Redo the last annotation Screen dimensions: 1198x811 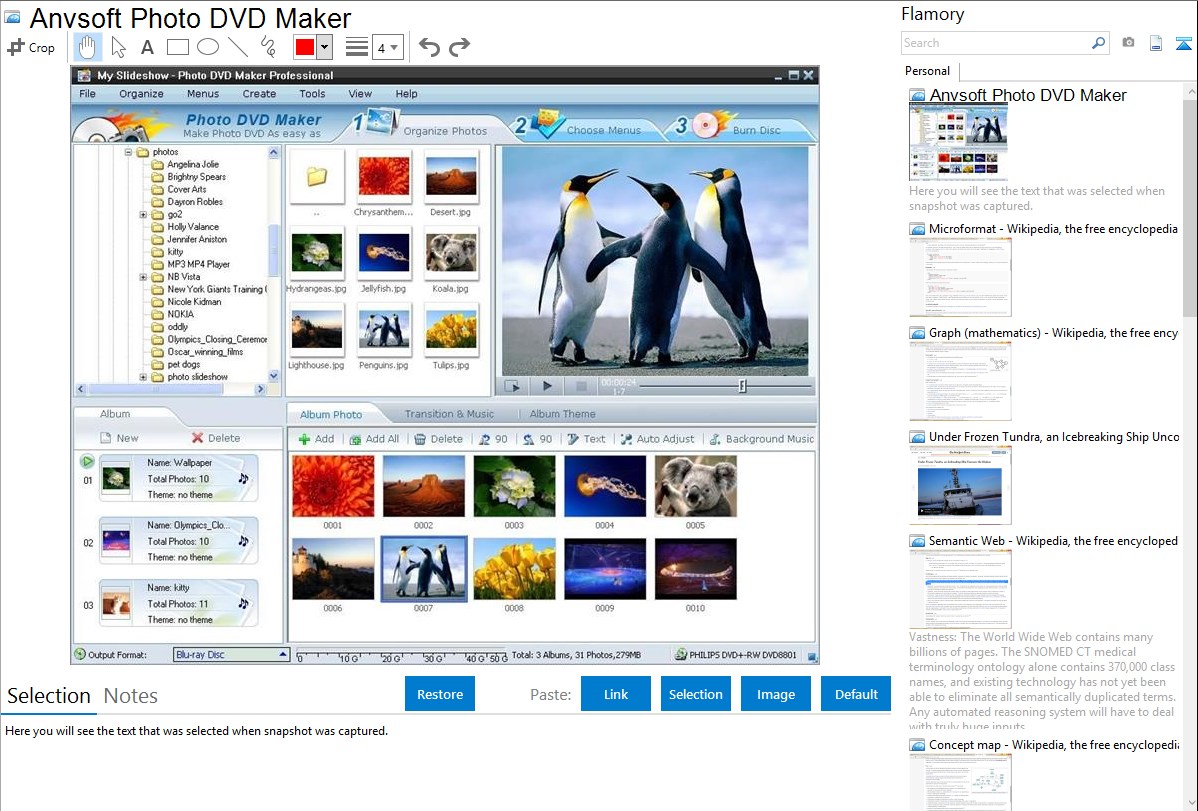point(459,47)
